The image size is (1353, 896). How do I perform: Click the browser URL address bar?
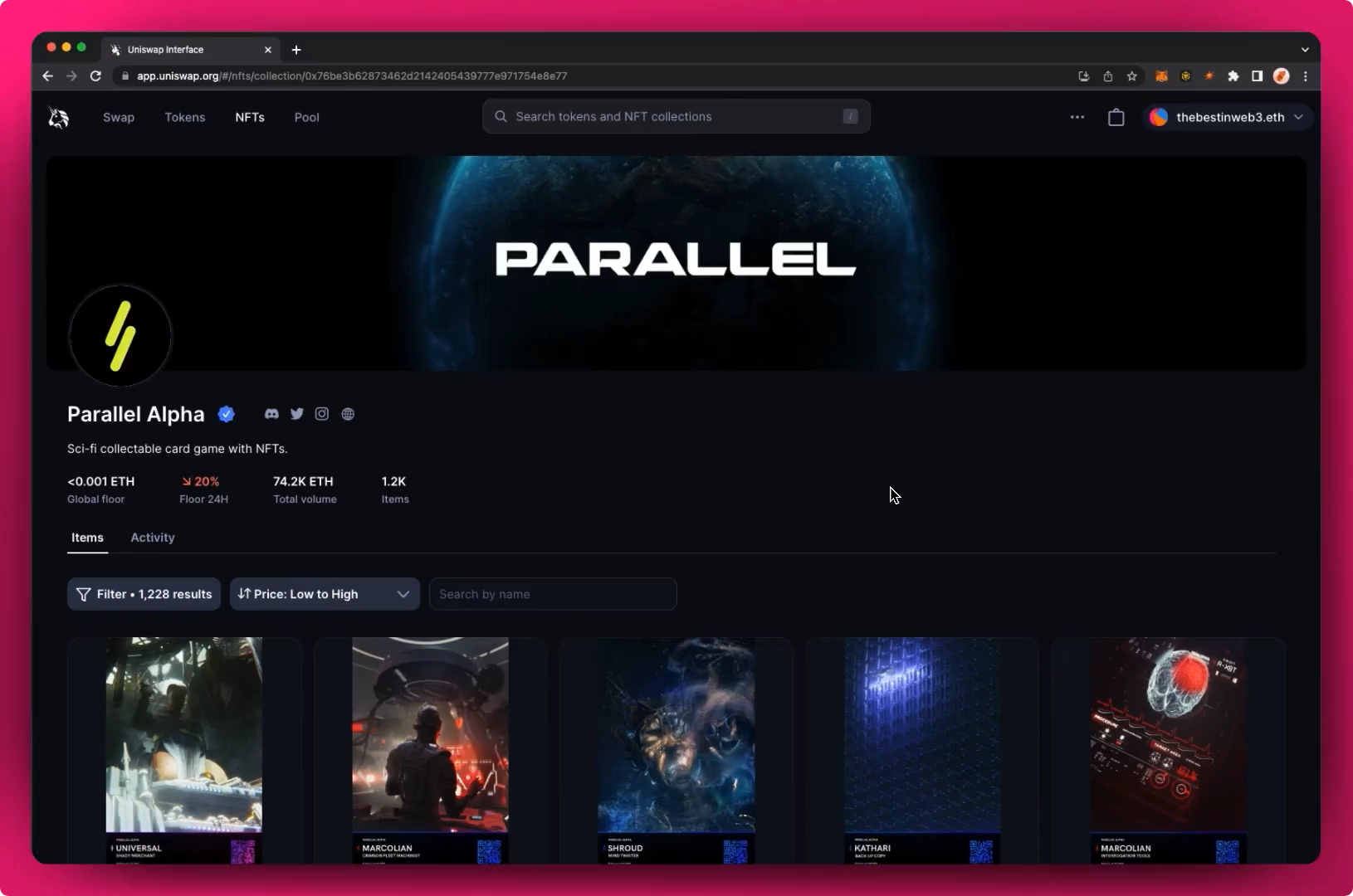[x=598, y=76]
